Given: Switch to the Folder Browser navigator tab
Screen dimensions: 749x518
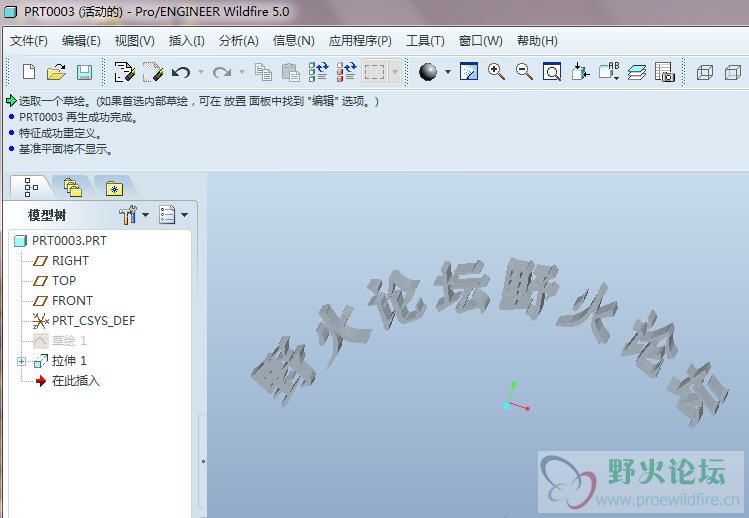Looking at the screenshot, I should coord(73,188).
